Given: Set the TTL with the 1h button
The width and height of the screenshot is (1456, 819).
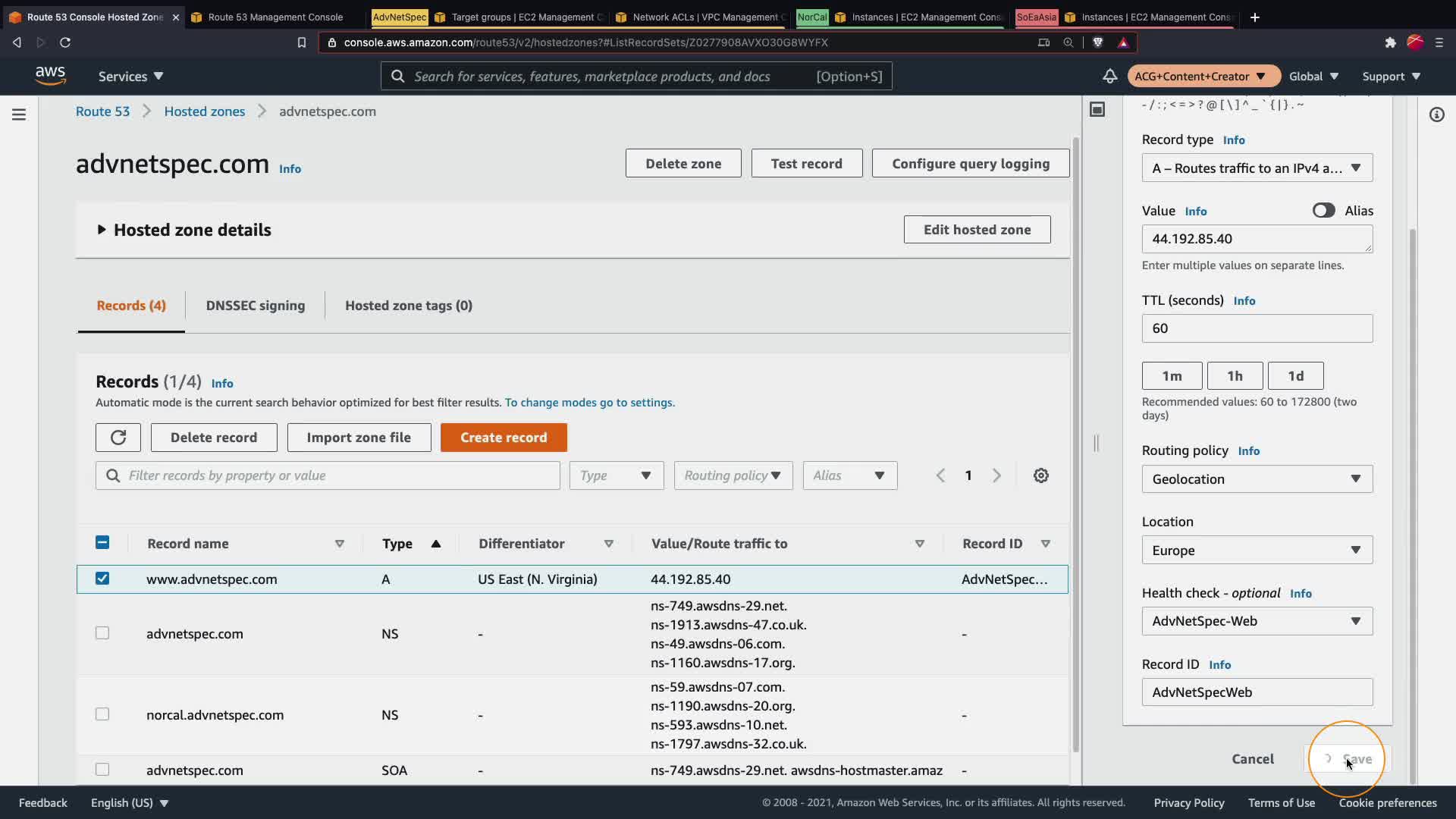Looking at the screenshot, I should pos(1235,376).
